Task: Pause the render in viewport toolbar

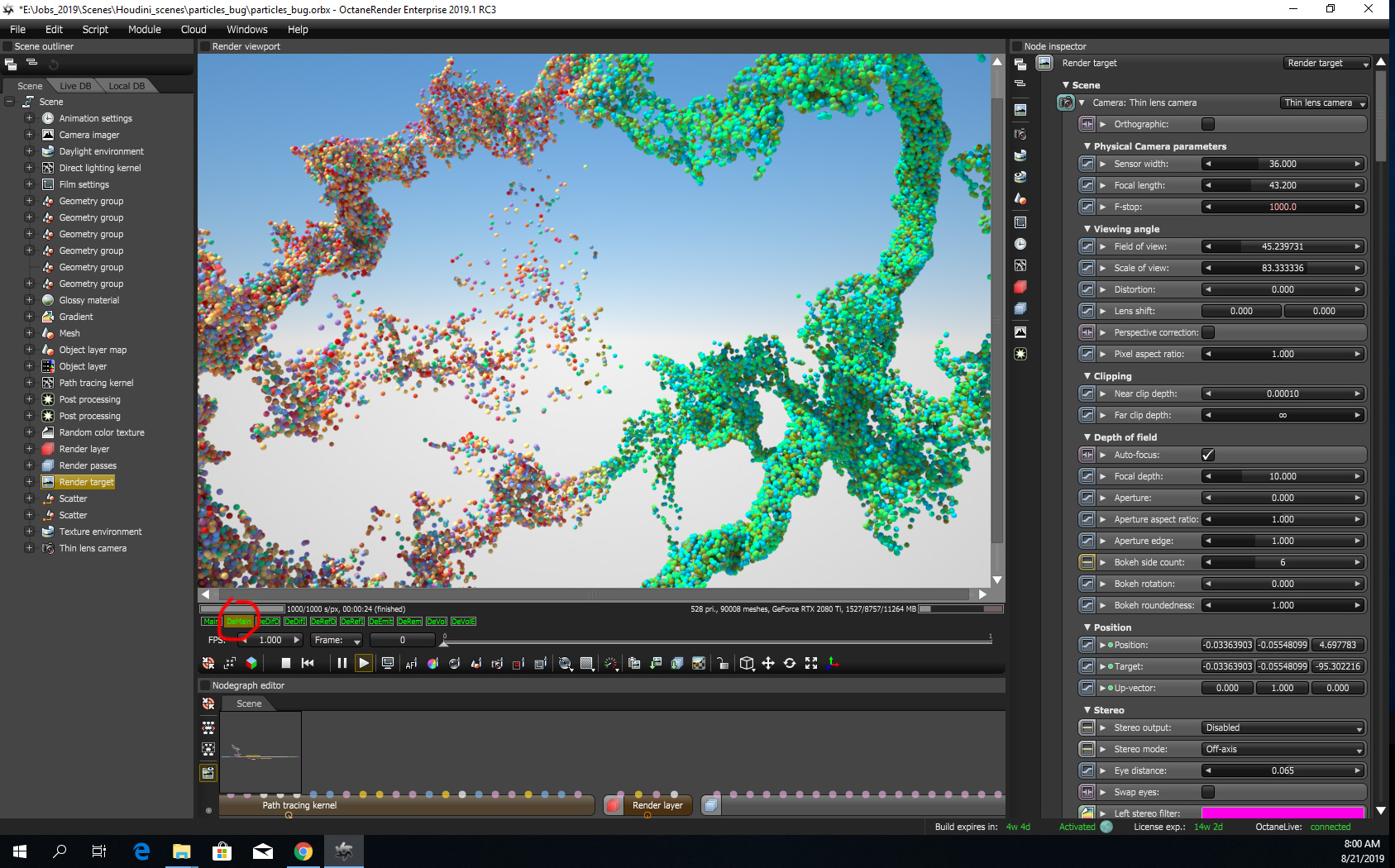Action: click(x=342, y=663)
